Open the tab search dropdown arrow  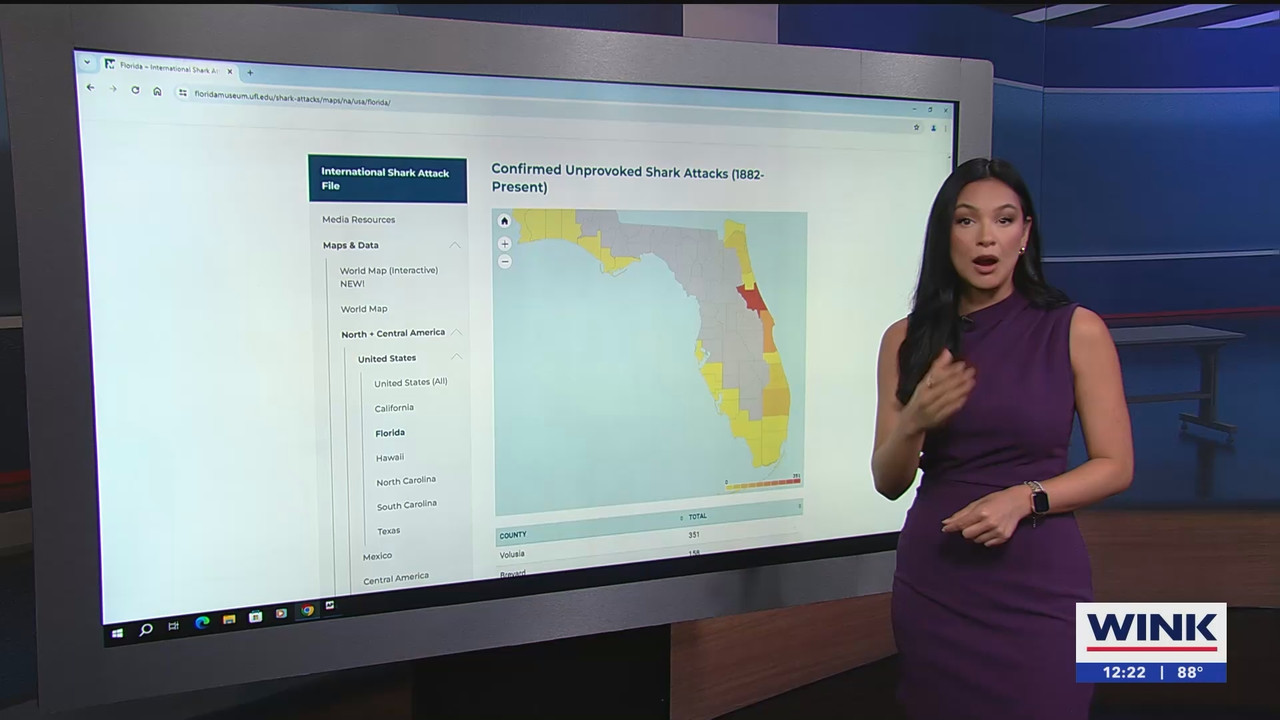tap(87, 62)
